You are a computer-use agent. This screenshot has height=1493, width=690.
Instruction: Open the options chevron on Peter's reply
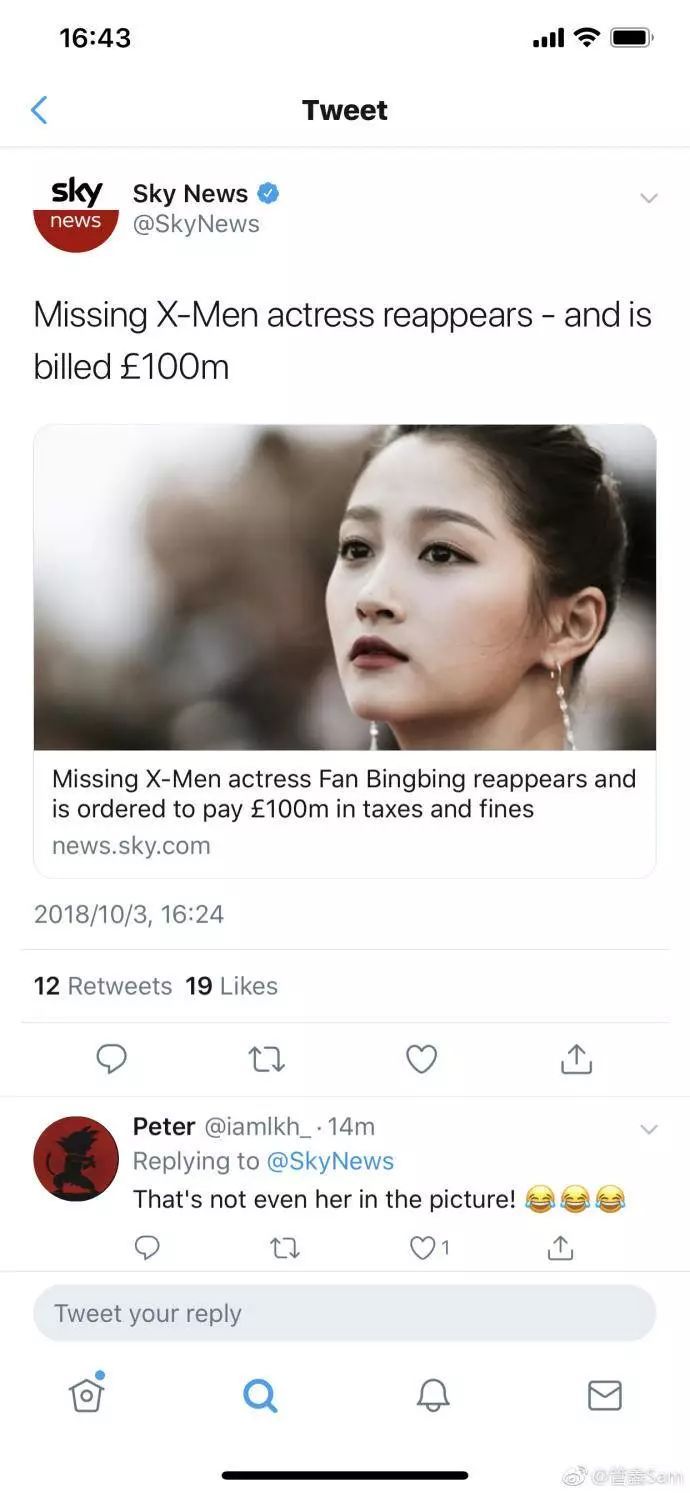pyautogui.click(x=649, y=1130)
